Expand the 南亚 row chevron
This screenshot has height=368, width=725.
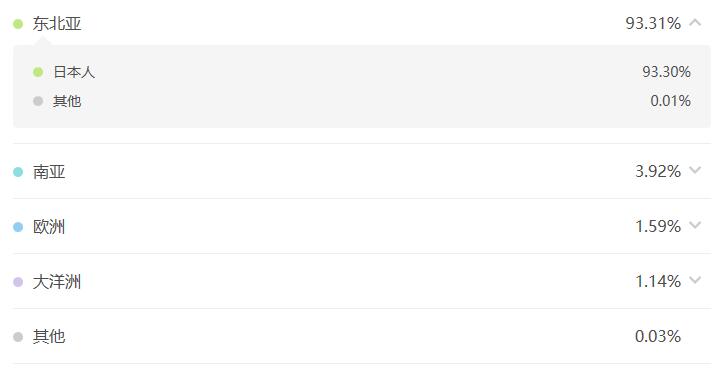(x=695, y=170)
